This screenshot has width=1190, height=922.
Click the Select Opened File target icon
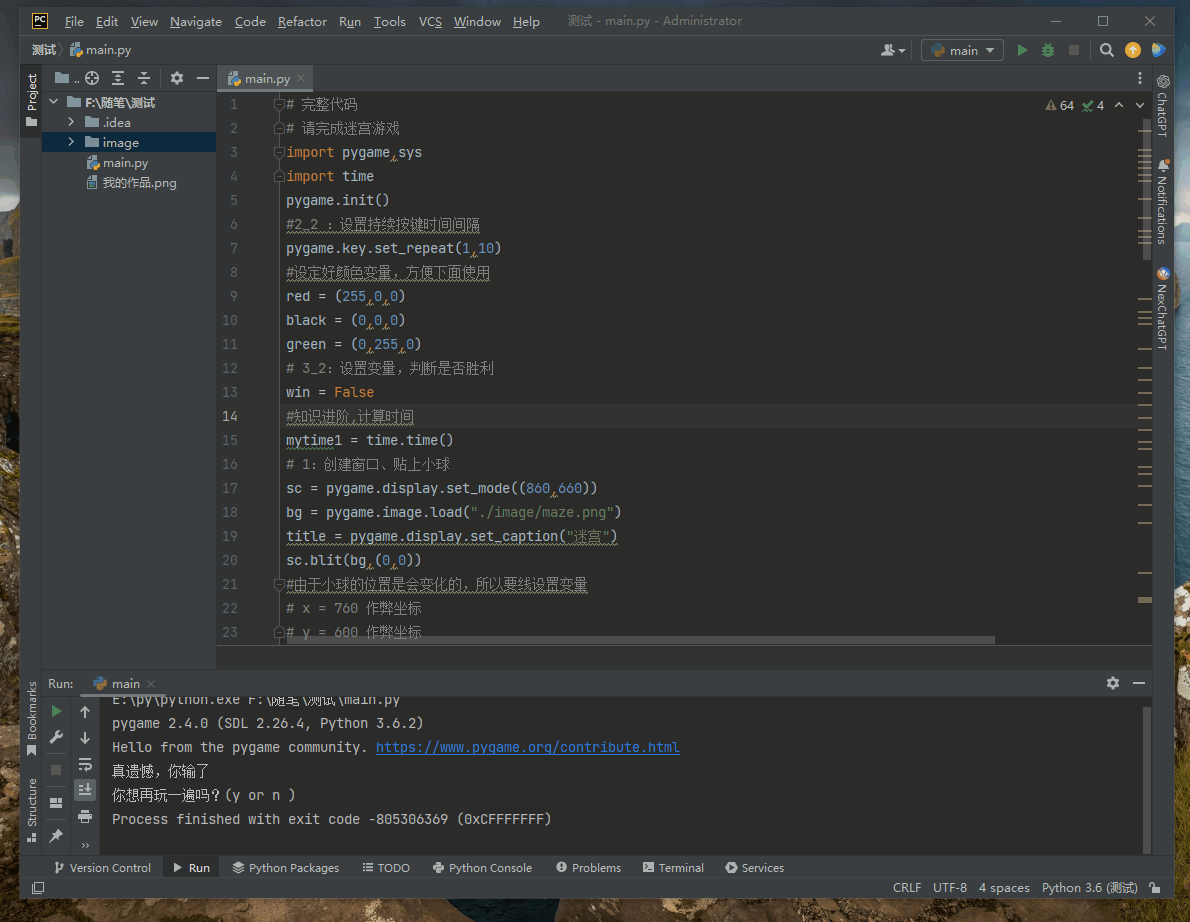click(92, 78)
